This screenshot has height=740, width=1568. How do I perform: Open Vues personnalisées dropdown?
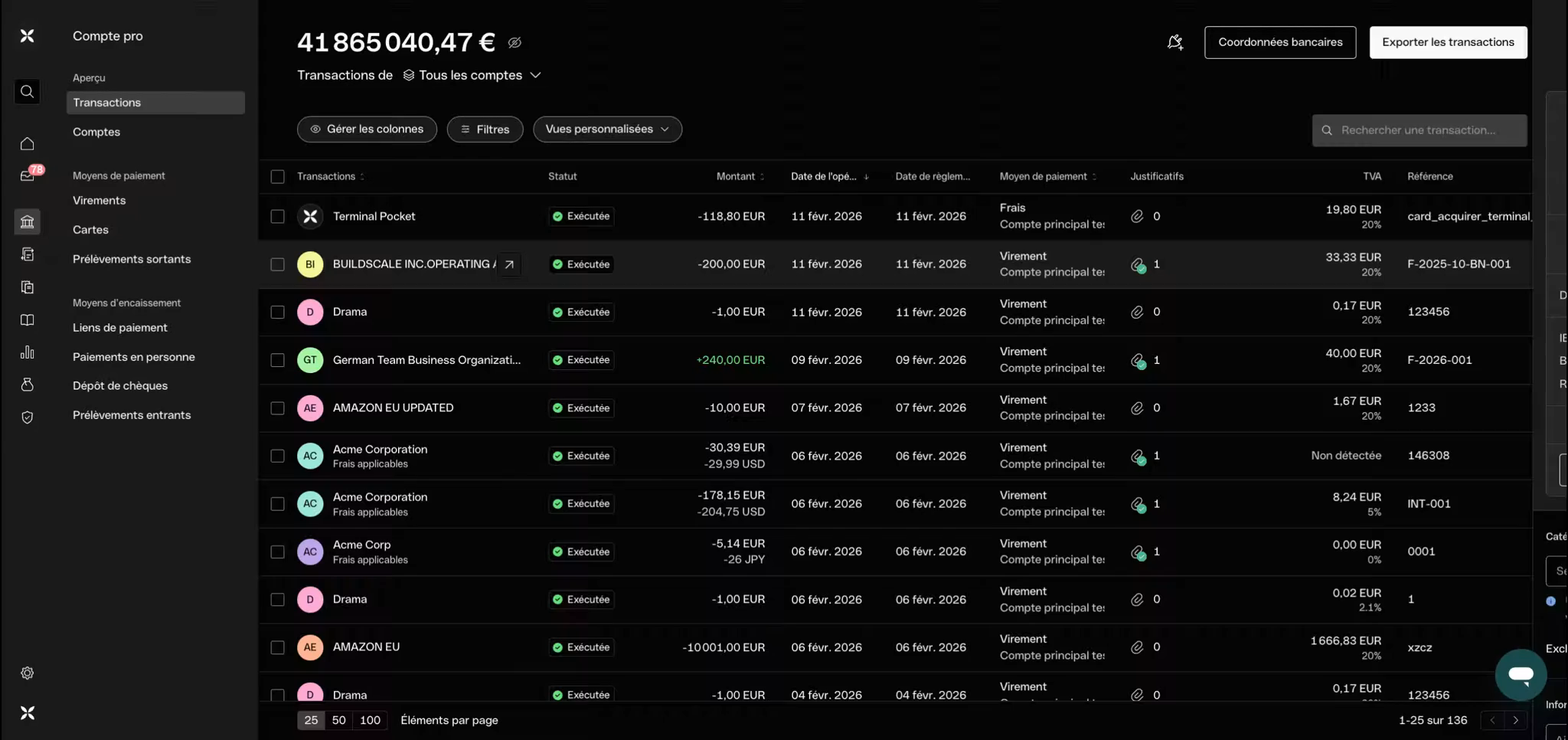[x=607, y=129]
